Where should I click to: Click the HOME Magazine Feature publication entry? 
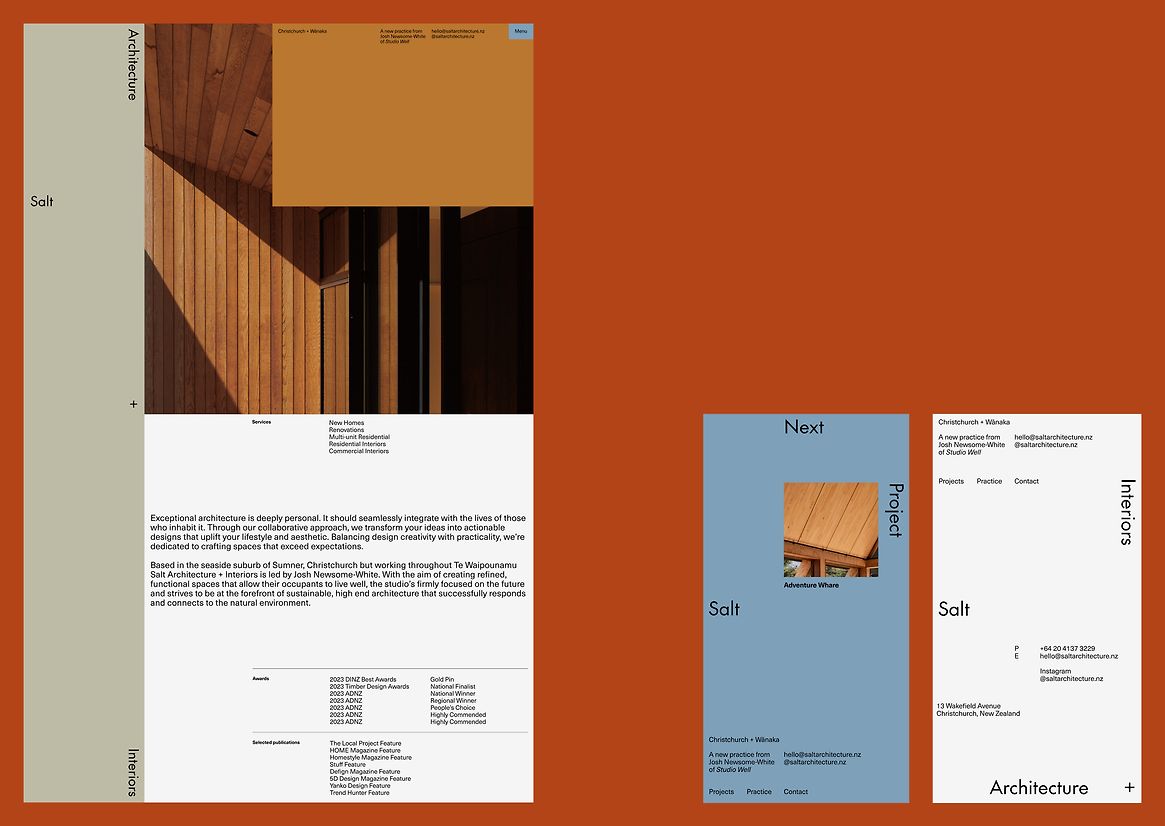coord(365,750)
